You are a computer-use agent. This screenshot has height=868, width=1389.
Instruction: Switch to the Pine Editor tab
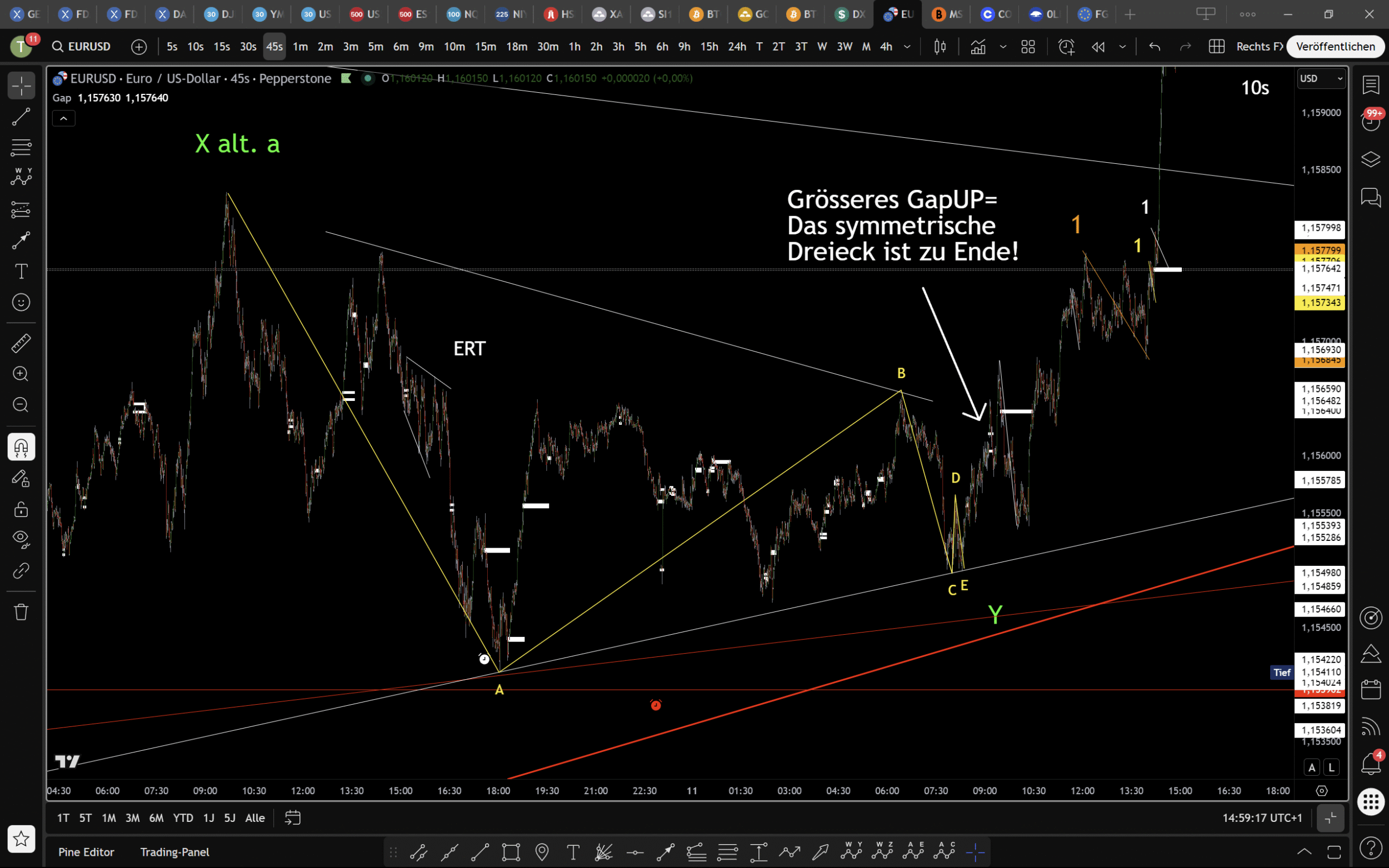pos(86,852)
